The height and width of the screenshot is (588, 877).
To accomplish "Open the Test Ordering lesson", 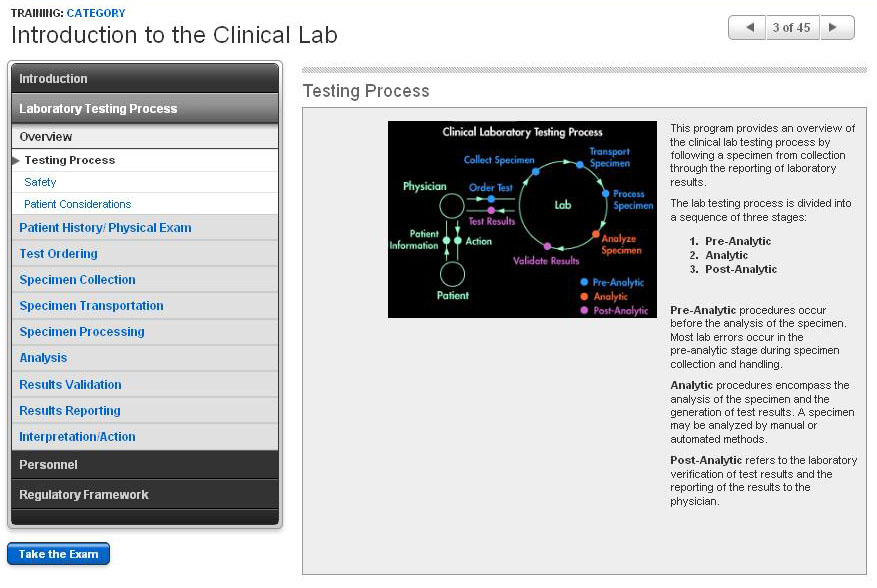I will pos(58,254).
